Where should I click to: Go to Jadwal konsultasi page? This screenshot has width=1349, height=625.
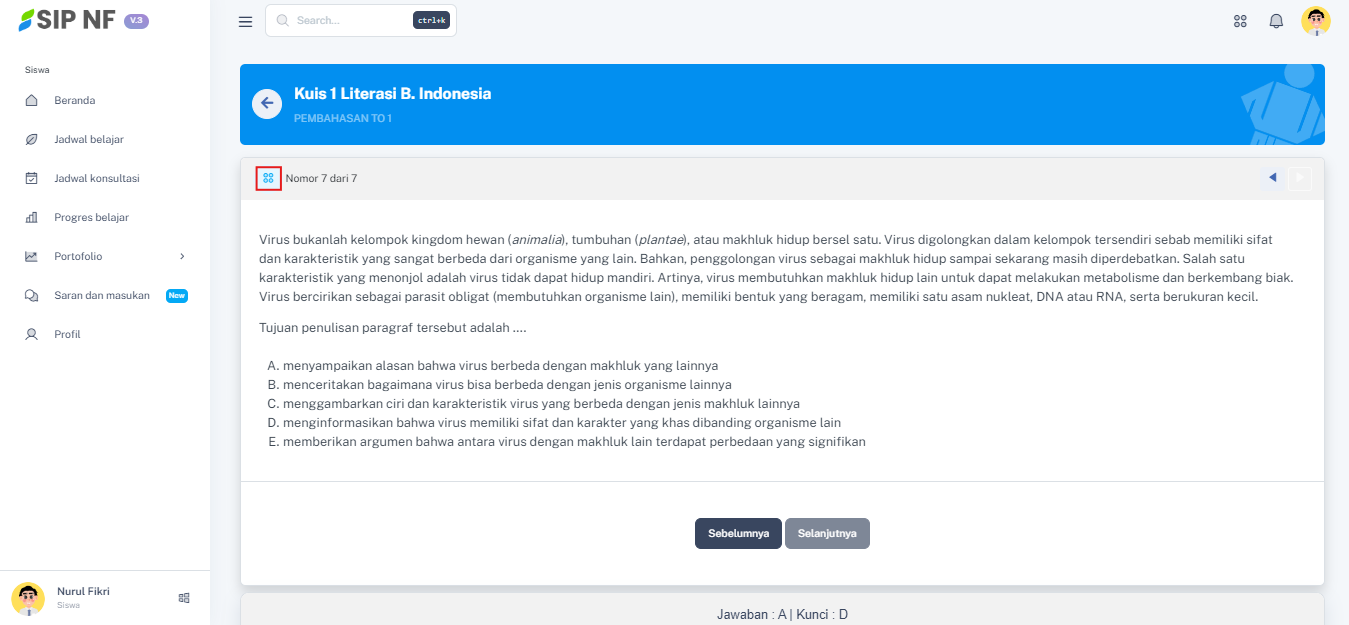[x=96, y=178]
